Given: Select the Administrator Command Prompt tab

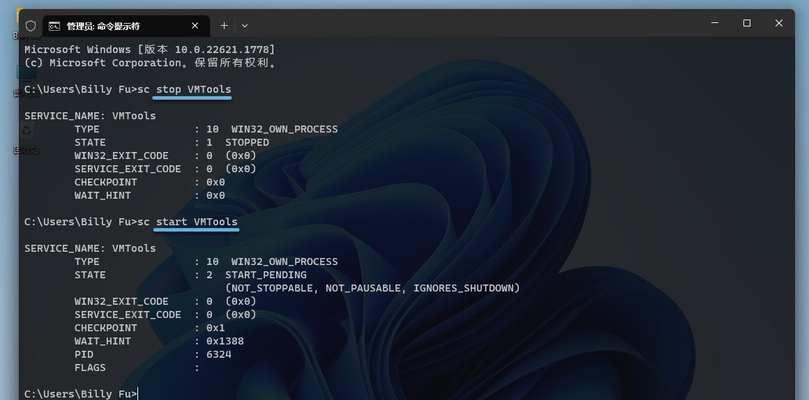Looking at the screenshot, I should [126, 26].
